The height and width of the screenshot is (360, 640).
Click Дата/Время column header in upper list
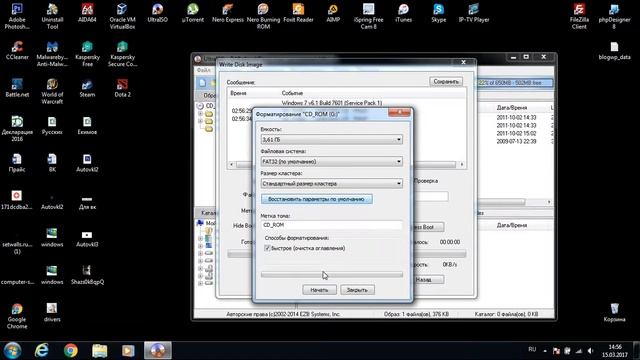[512, 107]
